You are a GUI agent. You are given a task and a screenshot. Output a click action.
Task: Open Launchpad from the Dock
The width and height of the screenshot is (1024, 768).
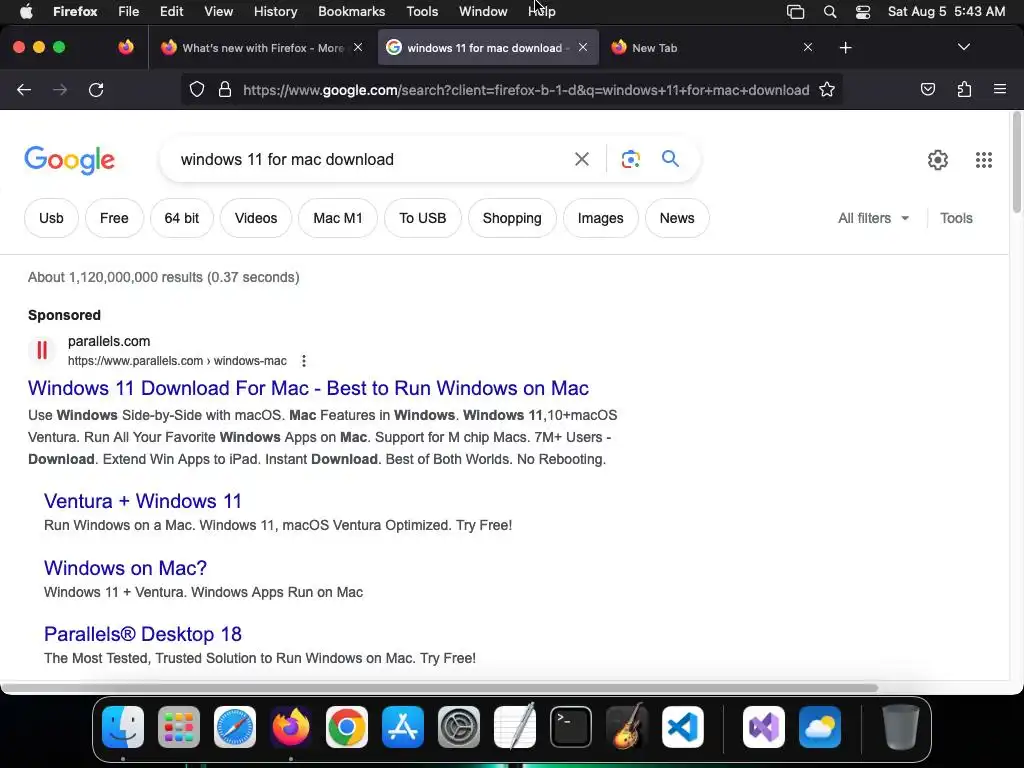pos(179,727)
